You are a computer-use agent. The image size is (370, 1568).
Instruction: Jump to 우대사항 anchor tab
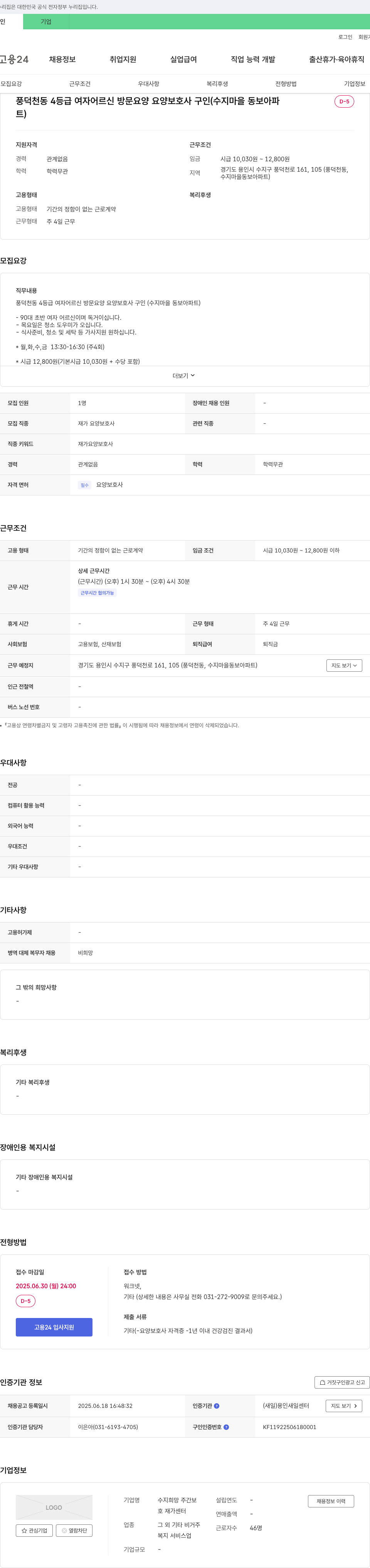(148, 84)
